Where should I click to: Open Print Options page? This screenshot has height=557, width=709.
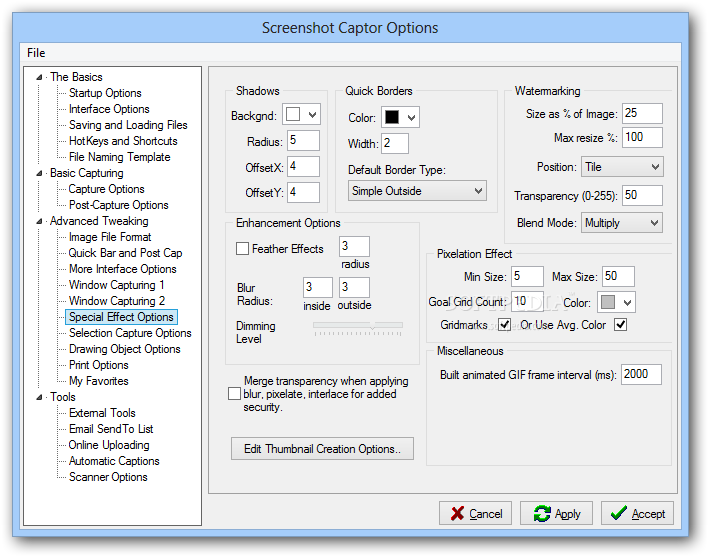[99, 365]
